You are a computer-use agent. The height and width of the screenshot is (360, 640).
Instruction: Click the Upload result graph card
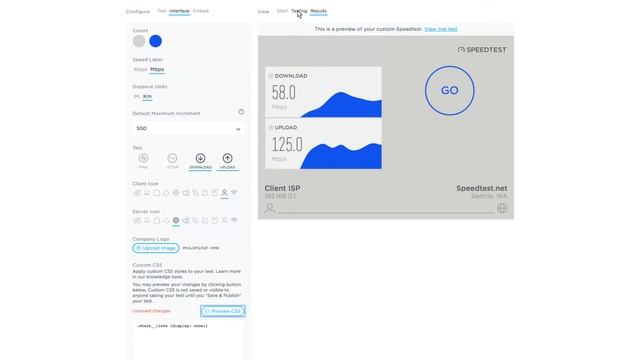click(324, 144)
